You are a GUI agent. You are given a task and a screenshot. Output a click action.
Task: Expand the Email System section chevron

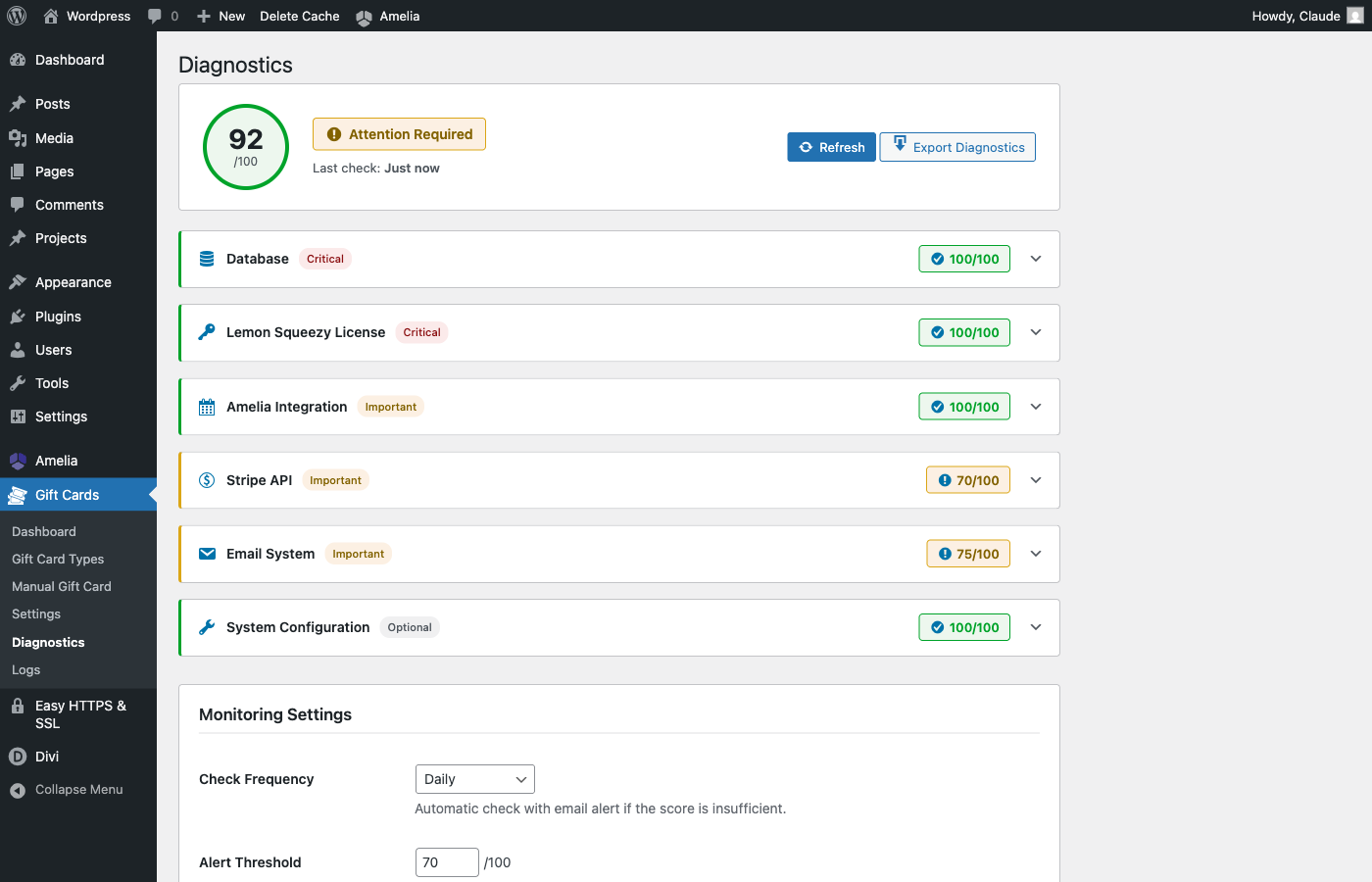[1036, 554]
